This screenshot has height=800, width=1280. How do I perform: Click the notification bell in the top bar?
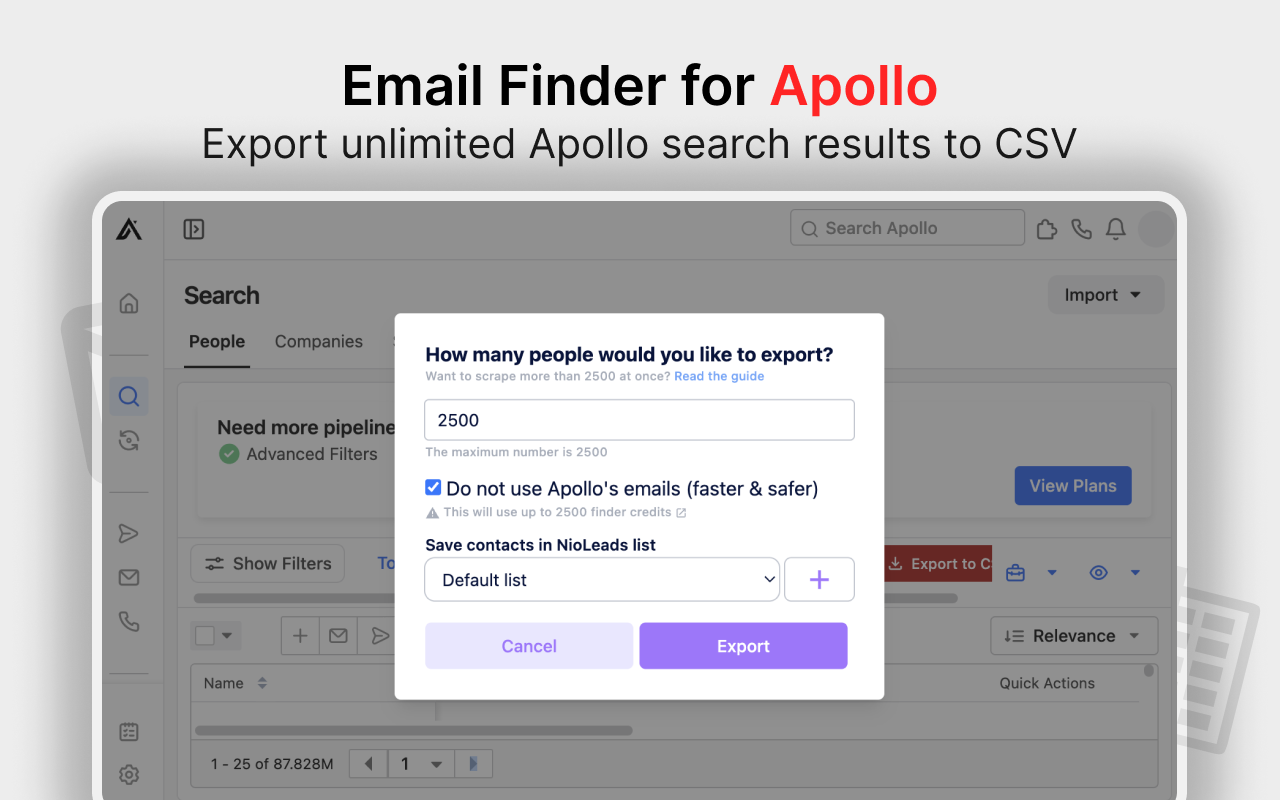point(1116,229)
